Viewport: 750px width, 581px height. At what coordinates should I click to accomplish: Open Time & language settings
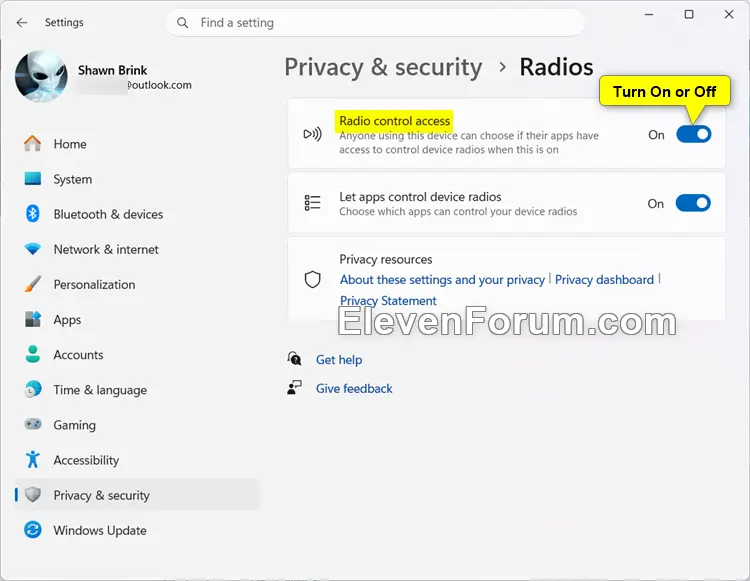[x=137, y=390]
